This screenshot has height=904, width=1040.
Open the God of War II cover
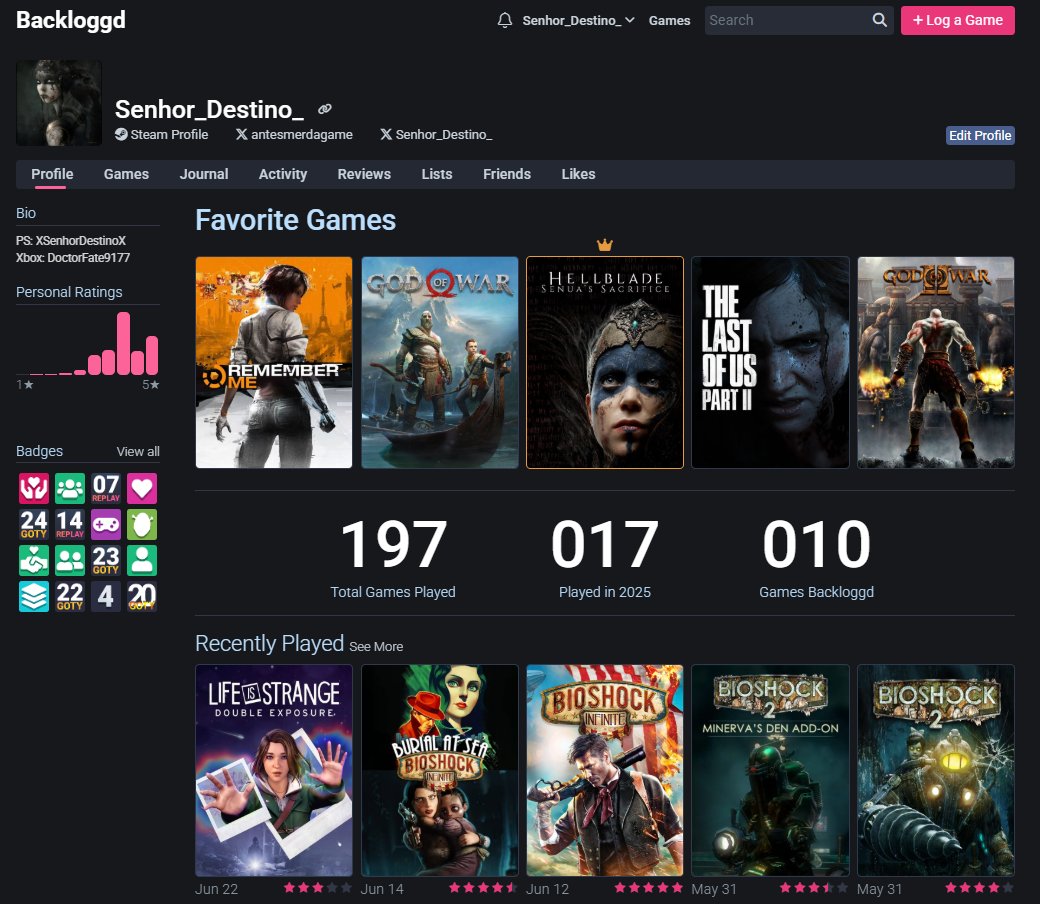tap(936, 362)
